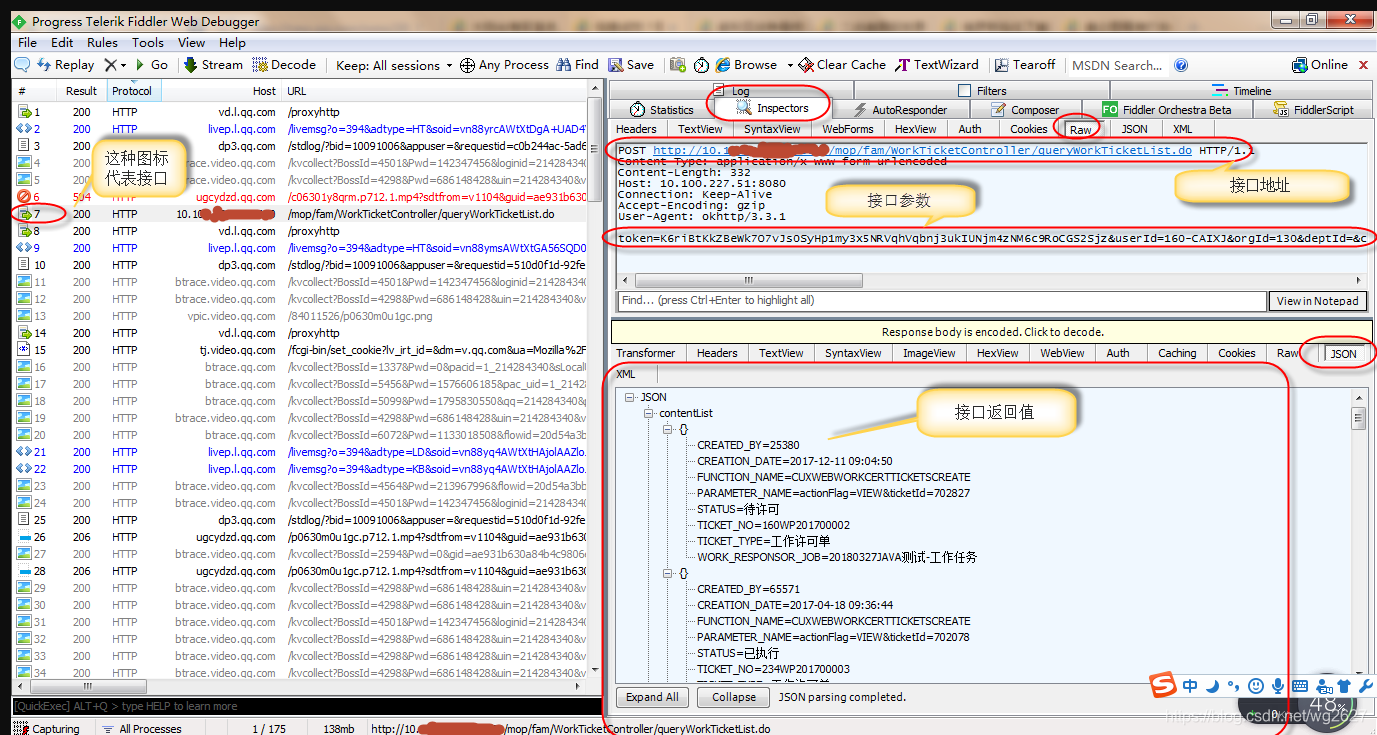Sort sessions by the Result column header
1377x735 pixels.
(81, 91)
